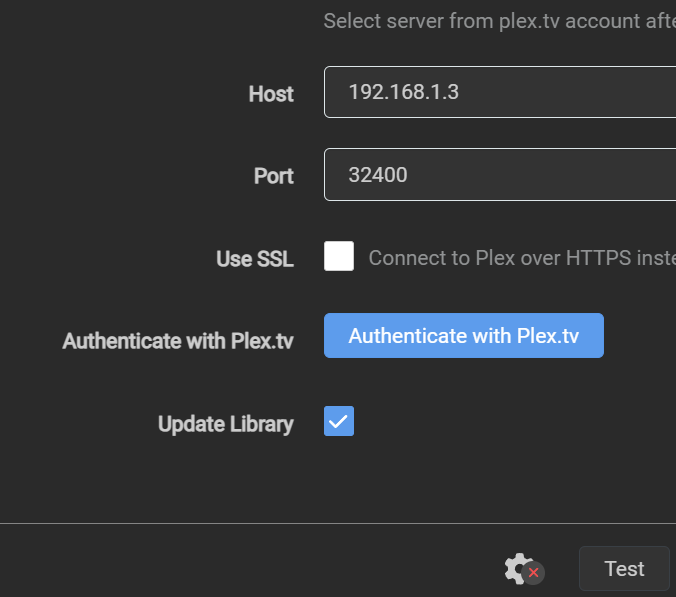676x597 pixels.
Task: Enable the Use SSL checkbox
Action: [339, 256]
